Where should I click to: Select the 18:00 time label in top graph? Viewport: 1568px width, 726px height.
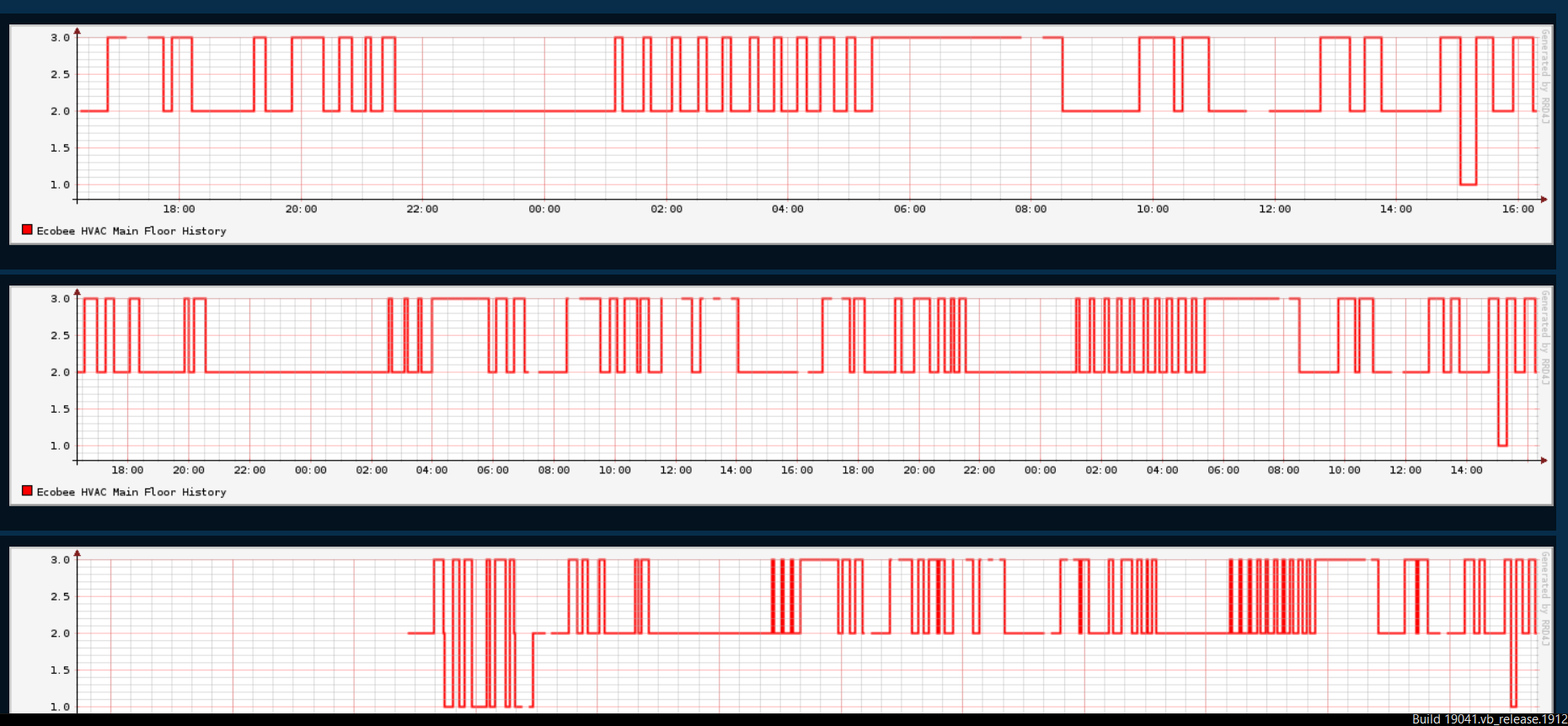(x=179, y=209)
